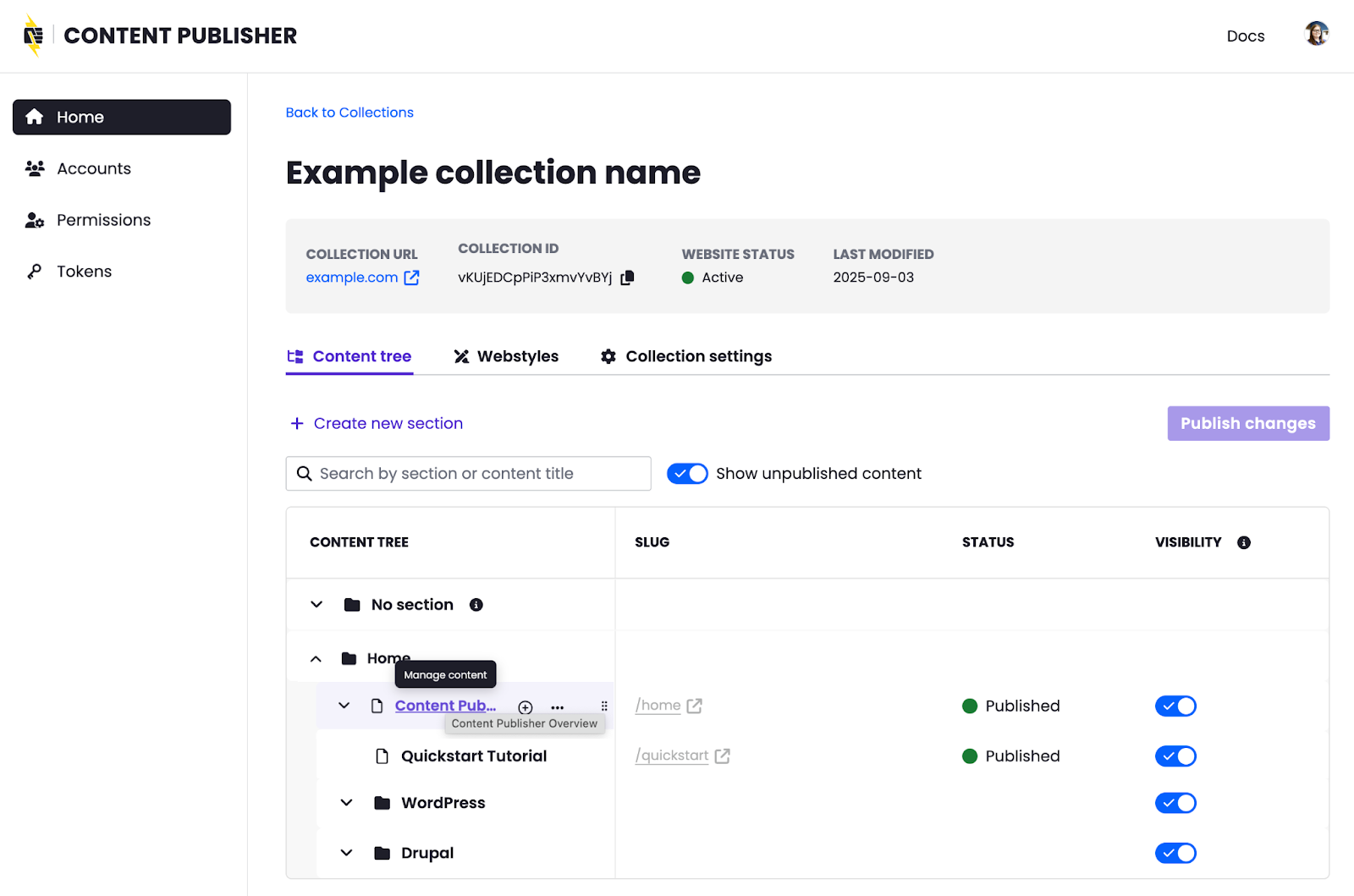This screenshot has height=896, width=1354.
Task: Expand the No section folder
Action: tap(316, 605)
